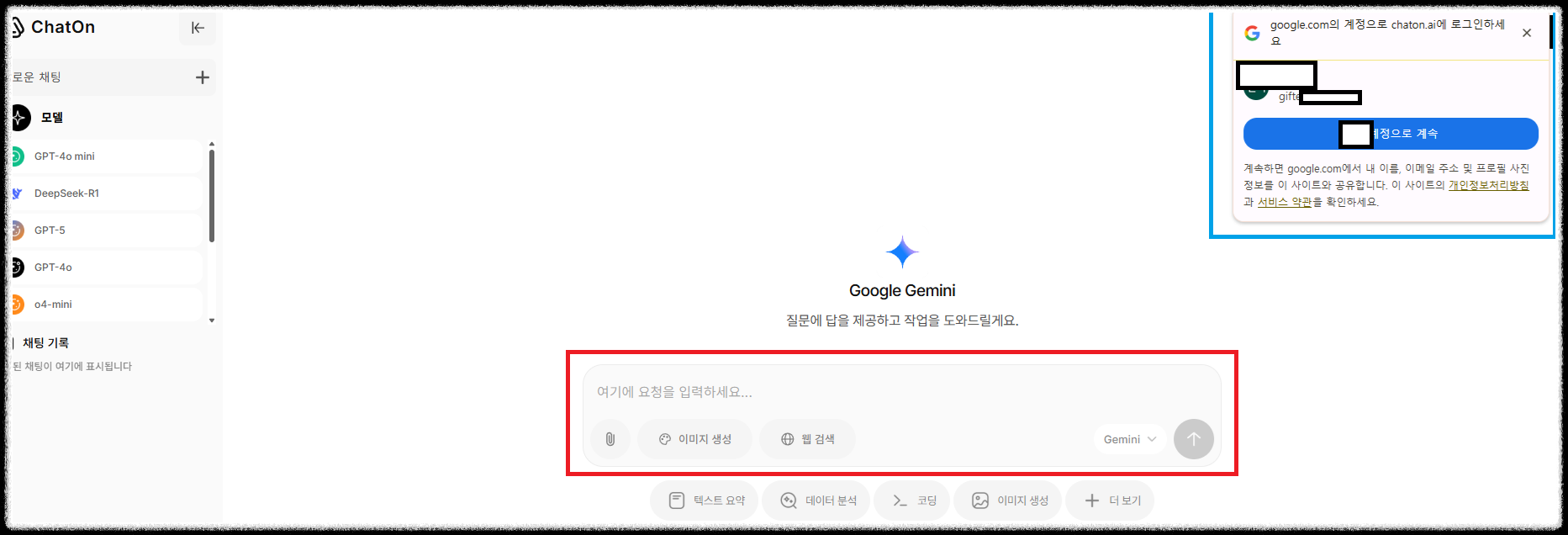Attach a file with paperclip icon
The height and width of the screenshot is (535, 1568).
610,439
